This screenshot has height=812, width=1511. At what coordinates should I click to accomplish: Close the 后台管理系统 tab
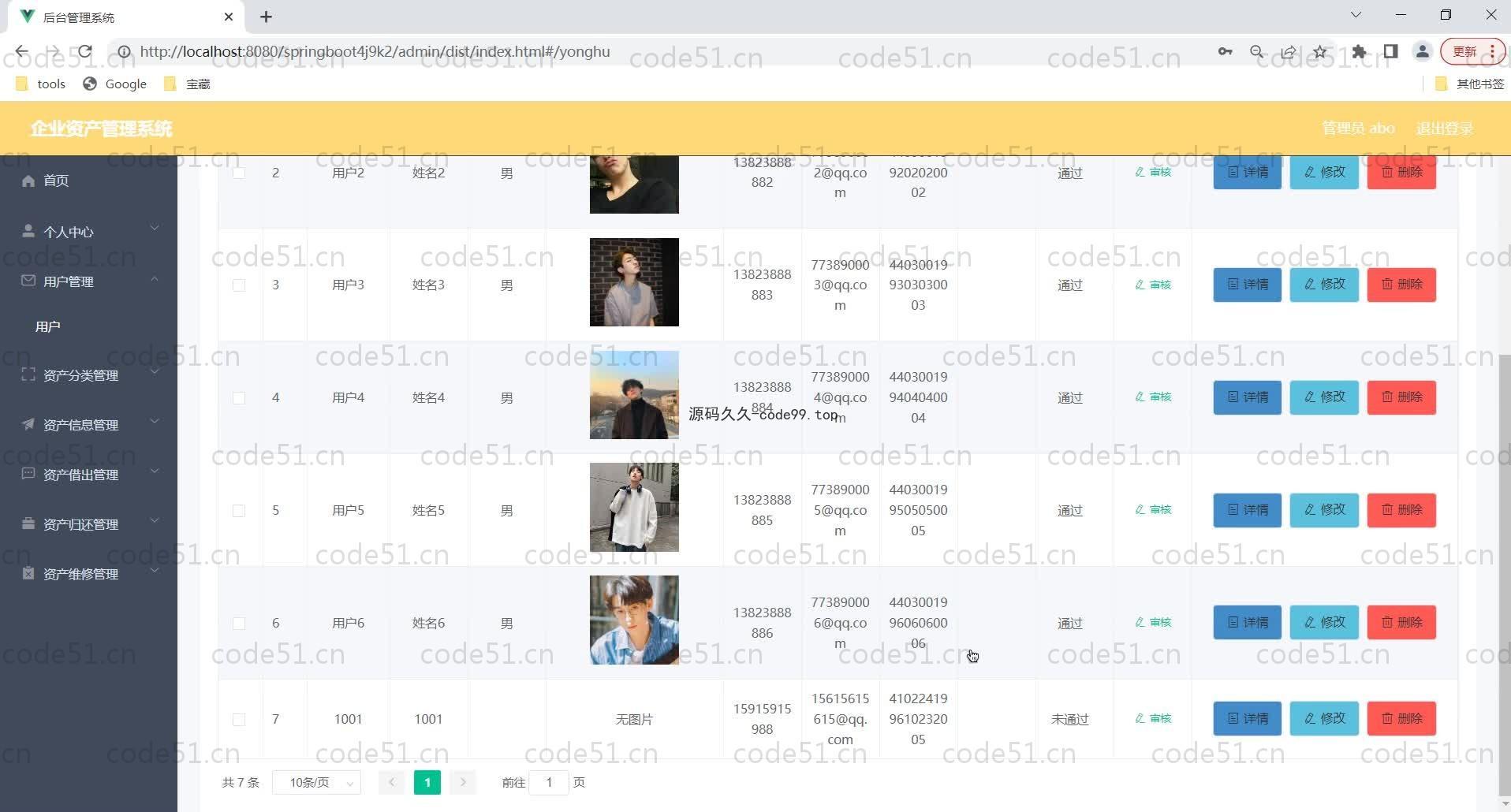click(x=229, y=17)
